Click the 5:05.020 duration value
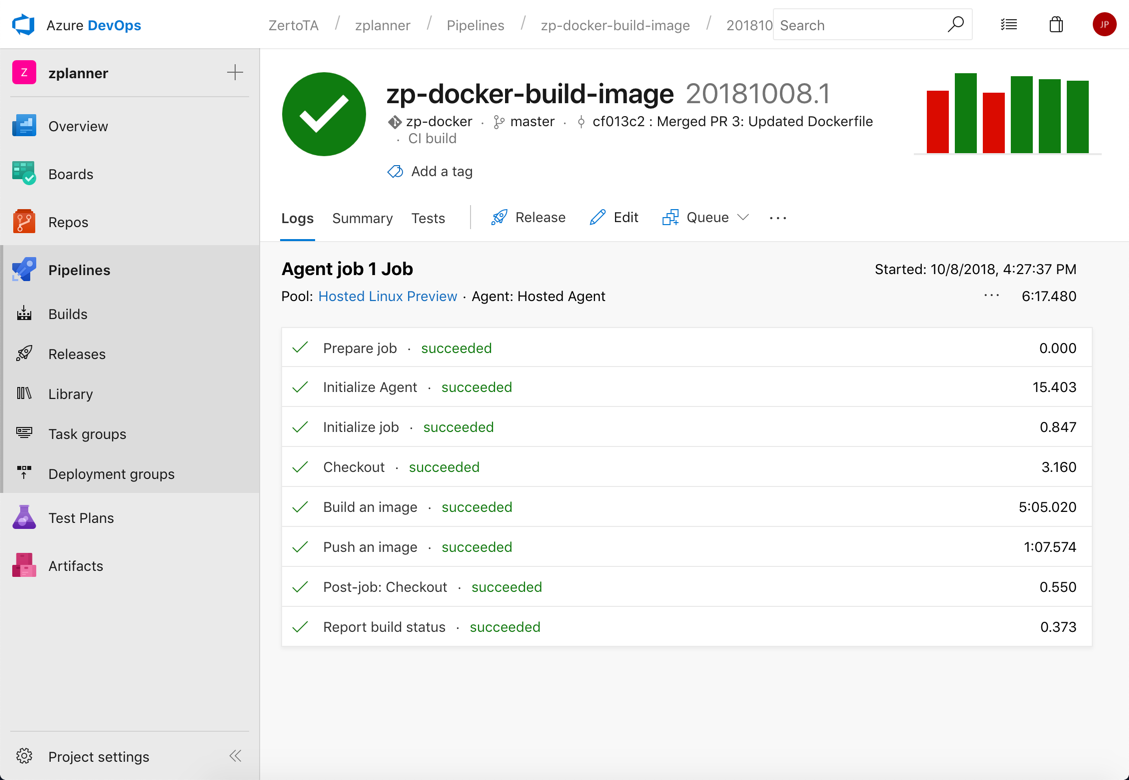This screenshot has height=780, width=1129. point(1048,507)
